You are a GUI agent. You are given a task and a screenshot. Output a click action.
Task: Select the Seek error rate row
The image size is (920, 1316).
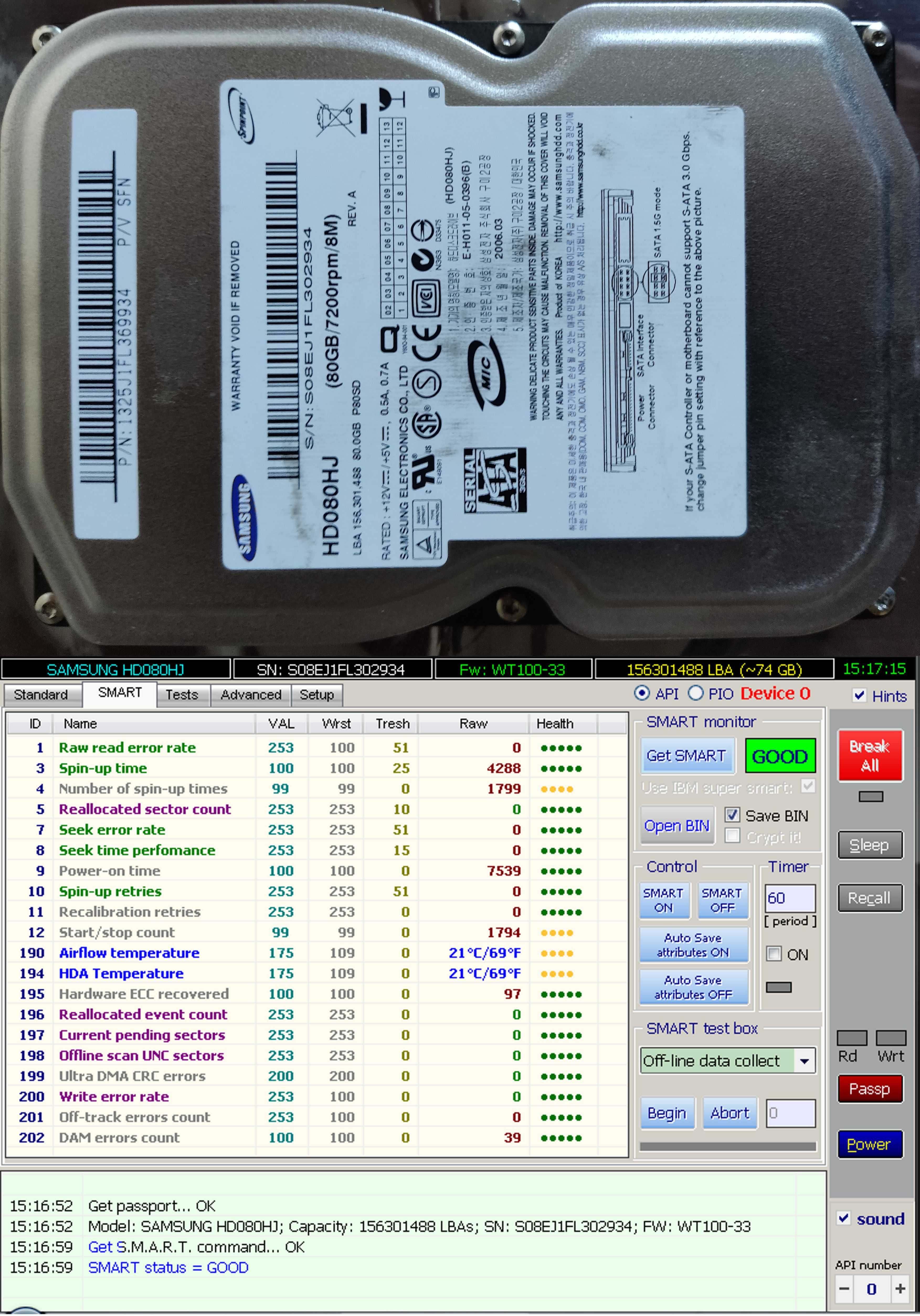pos(317,829)
